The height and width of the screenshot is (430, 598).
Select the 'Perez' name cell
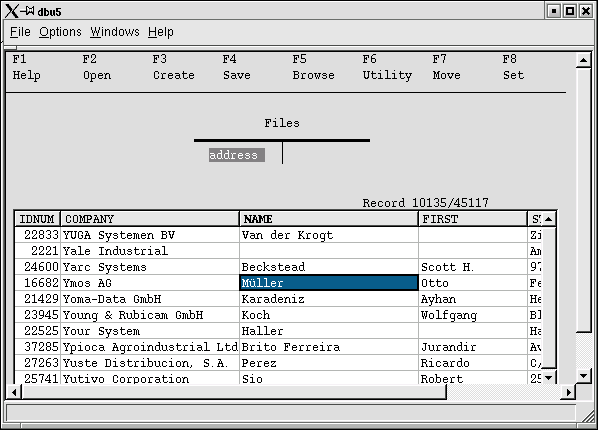point(329,363)
